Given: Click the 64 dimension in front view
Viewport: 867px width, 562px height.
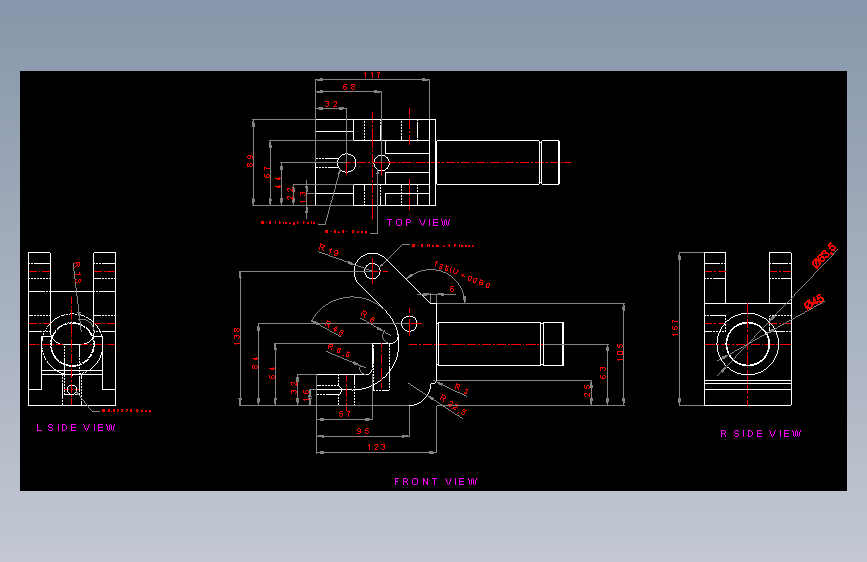Looking at the screenshot, I should point(271,373).
